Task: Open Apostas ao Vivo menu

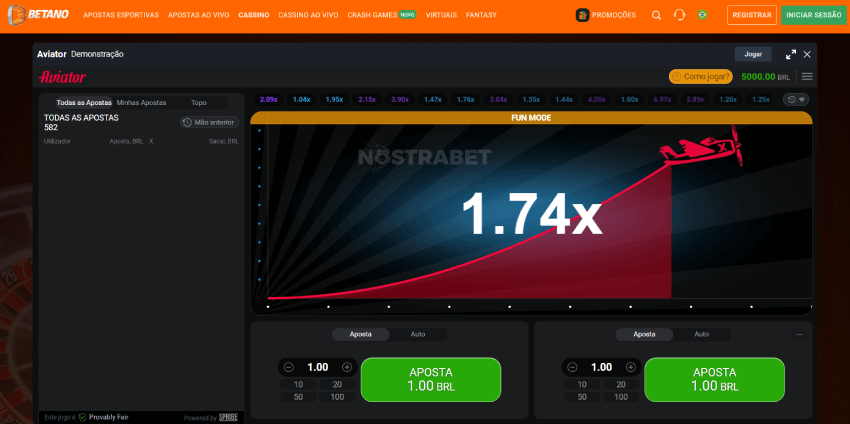Action: coord(198,15)
